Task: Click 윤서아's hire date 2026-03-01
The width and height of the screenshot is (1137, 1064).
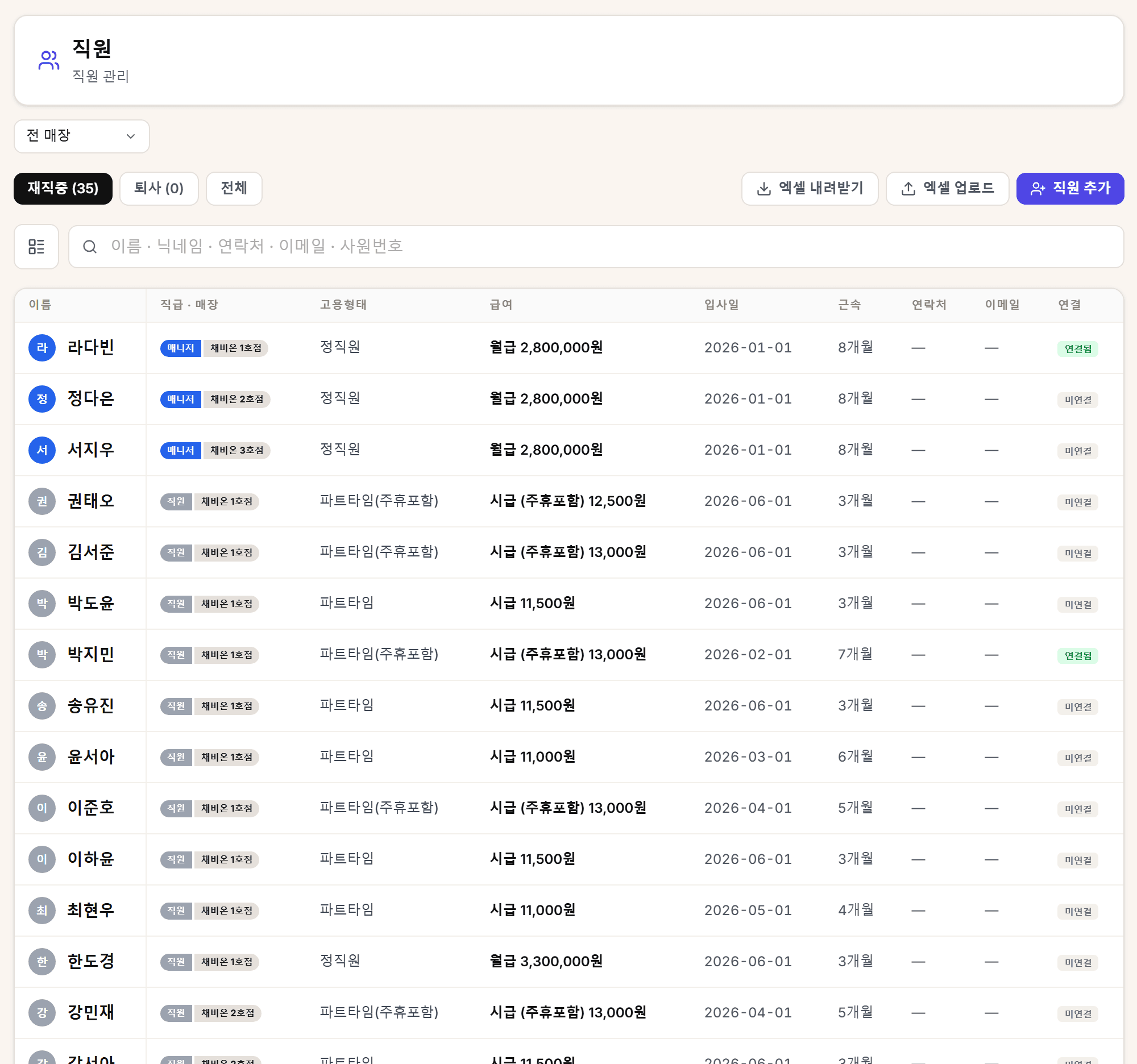Action: tap(748, 757)
